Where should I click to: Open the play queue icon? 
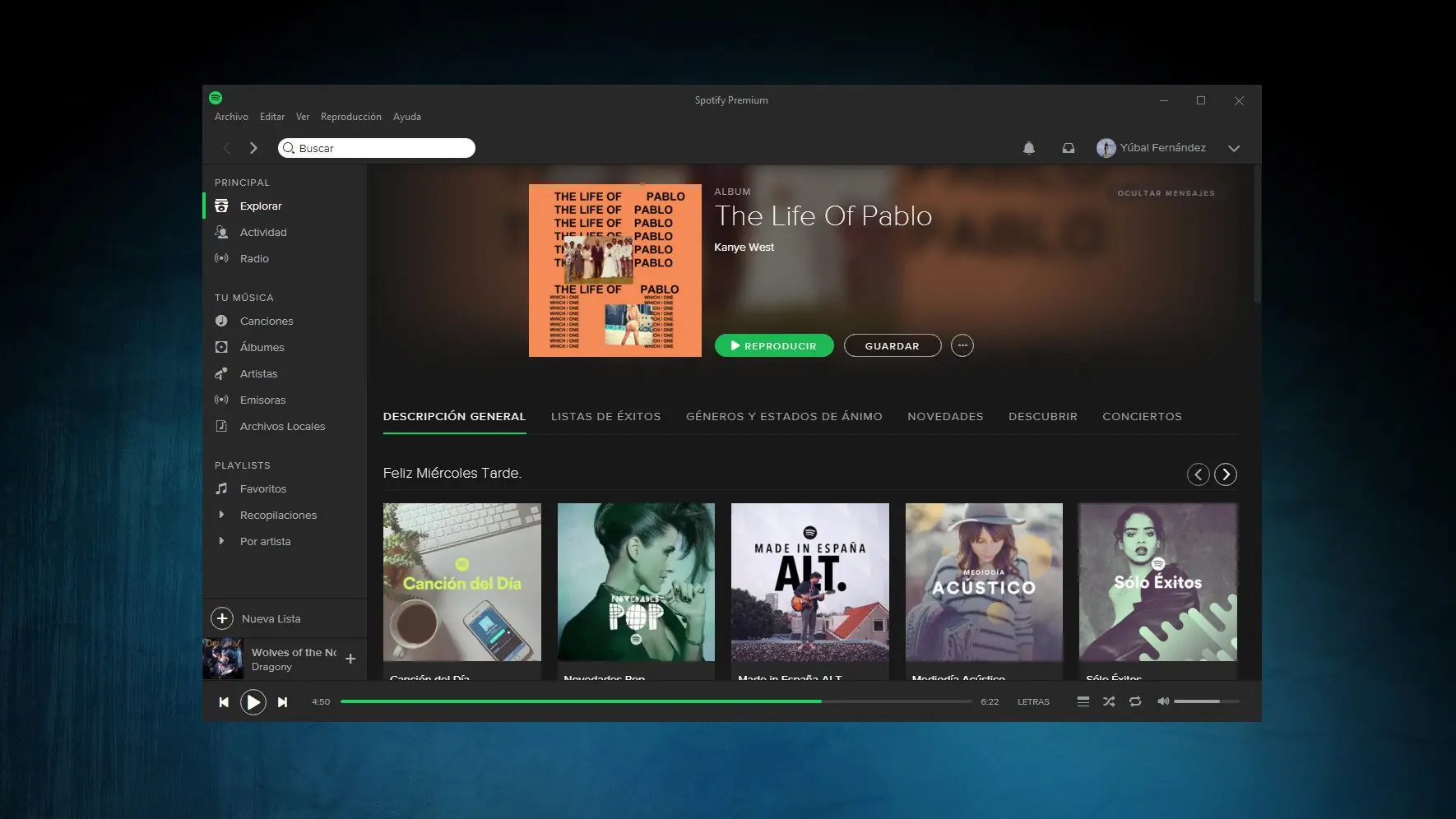click(x=1083, y=701)
